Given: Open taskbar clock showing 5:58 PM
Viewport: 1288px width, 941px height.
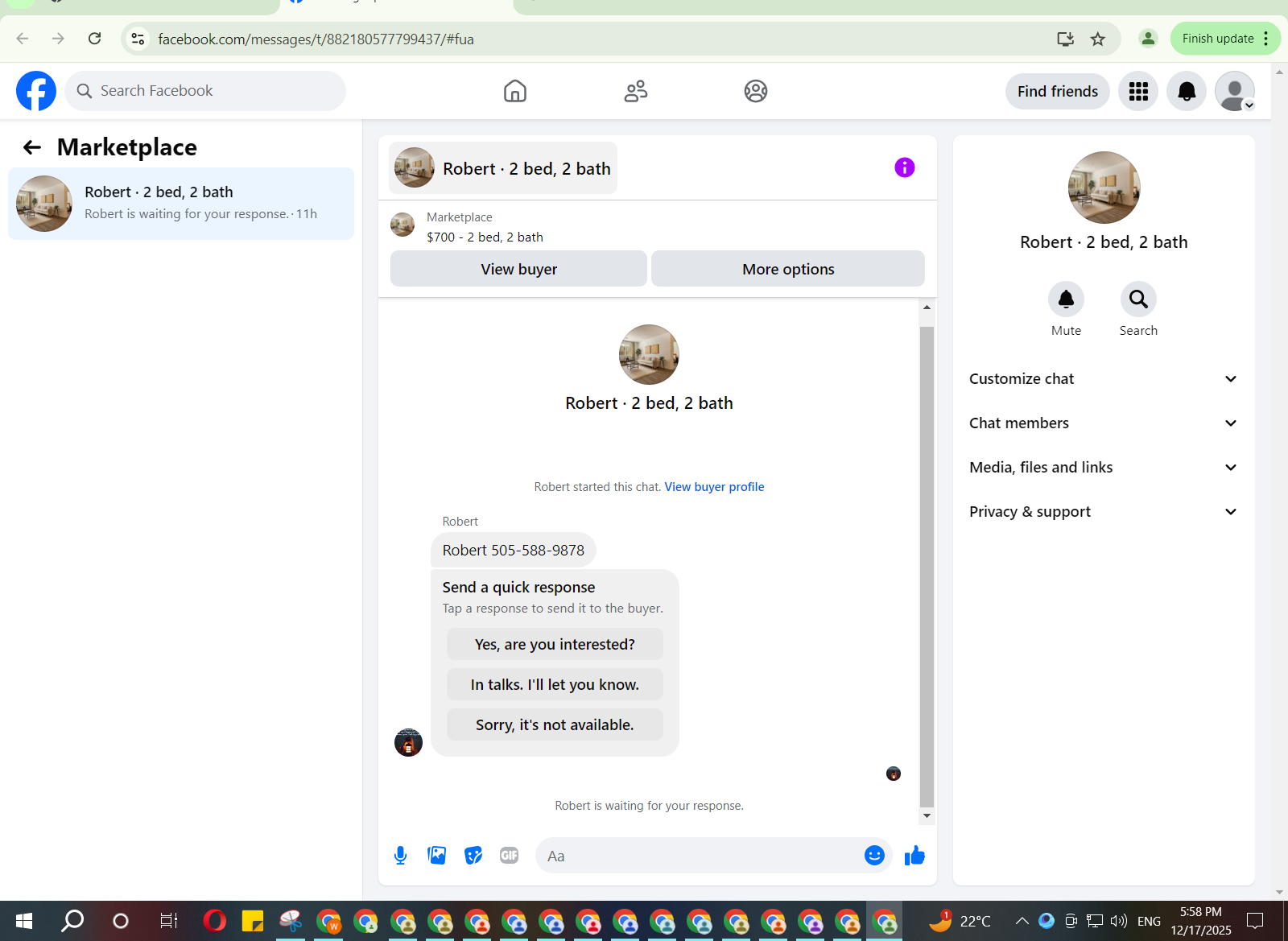Looking at the screenshot, I should click(1201, 921).
